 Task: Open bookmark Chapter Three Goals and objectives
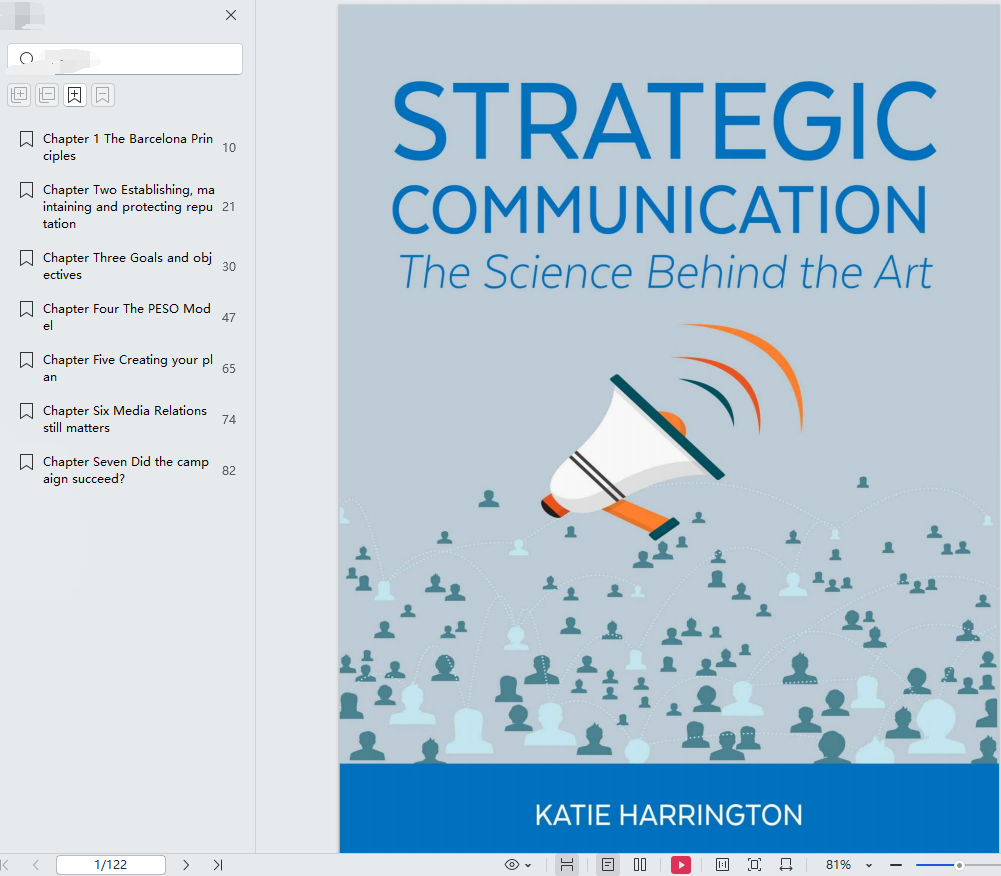pyautogui.click(x=127, y=266)
